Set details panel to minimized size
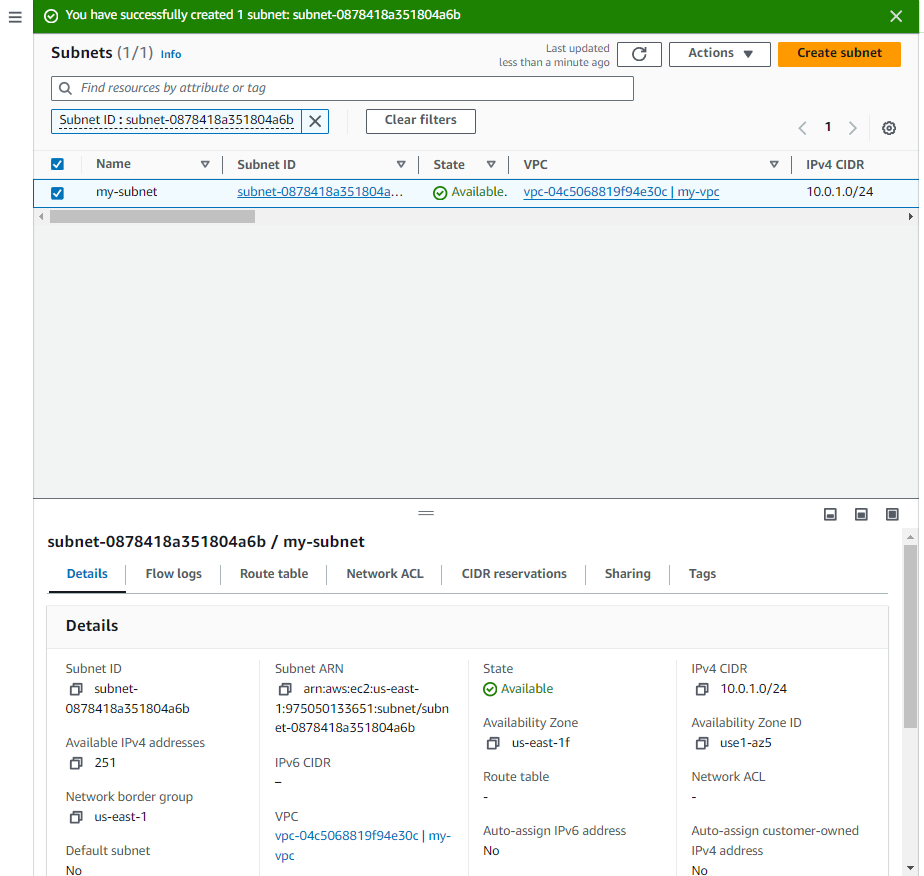Viewport: 924px width, 876px height. [x=830, y=515]
